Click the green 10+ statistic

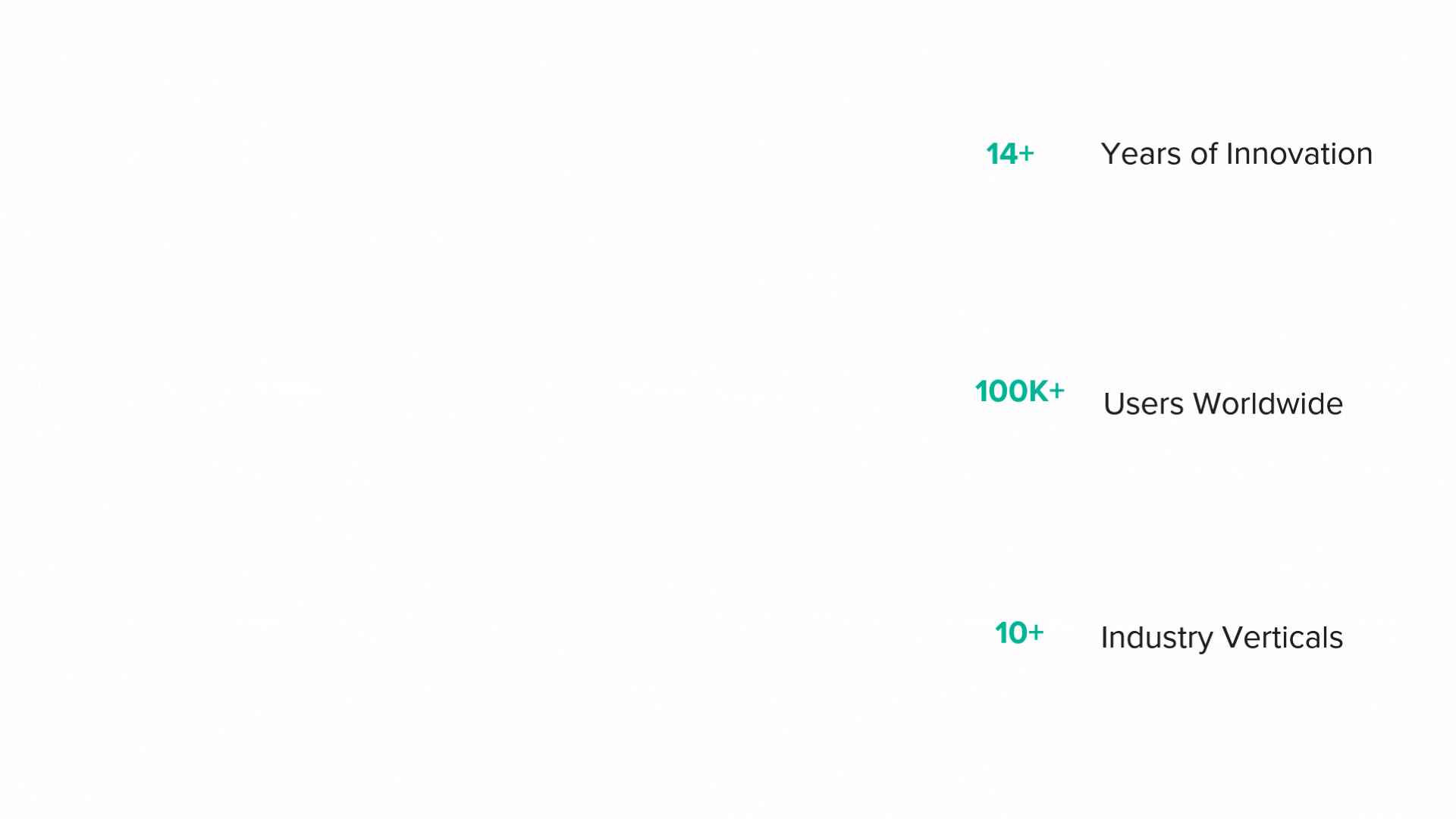[1019, 633]
